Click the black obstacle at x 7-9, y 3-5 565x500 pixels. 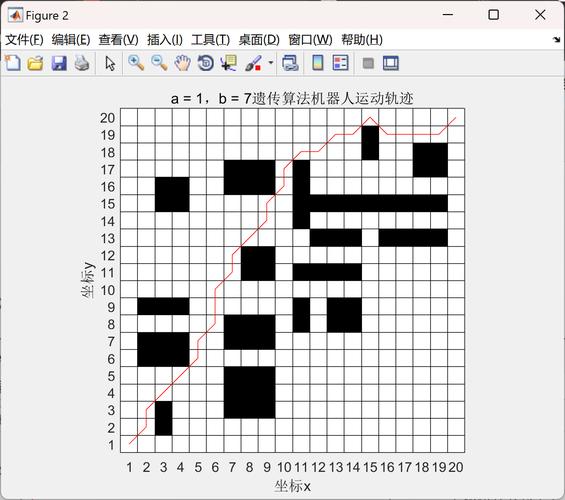click(249, 393)
